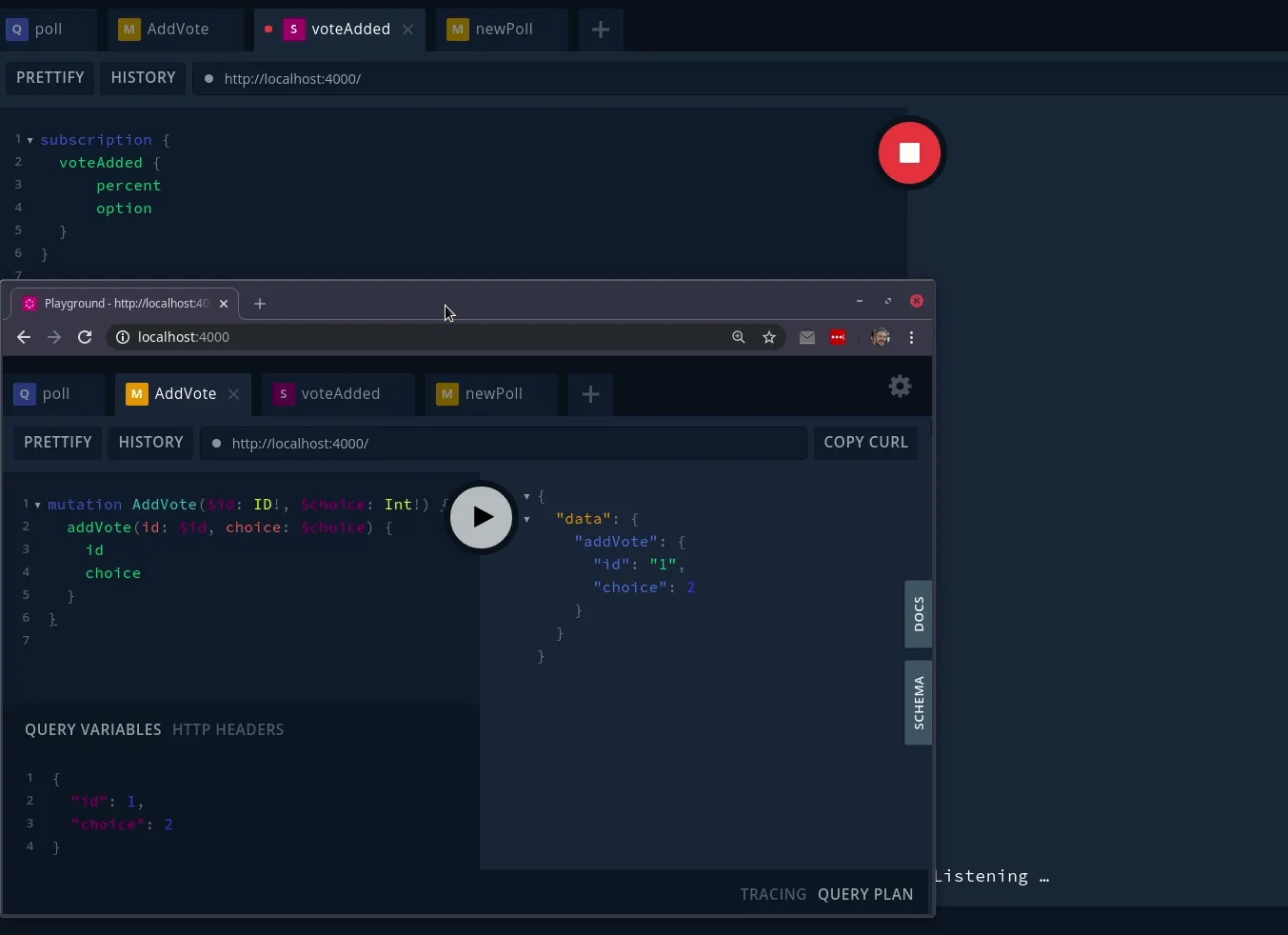Open the SCHEMA side panel
This screenshot has width=1288, height=935.
click(x=919, y=703)
